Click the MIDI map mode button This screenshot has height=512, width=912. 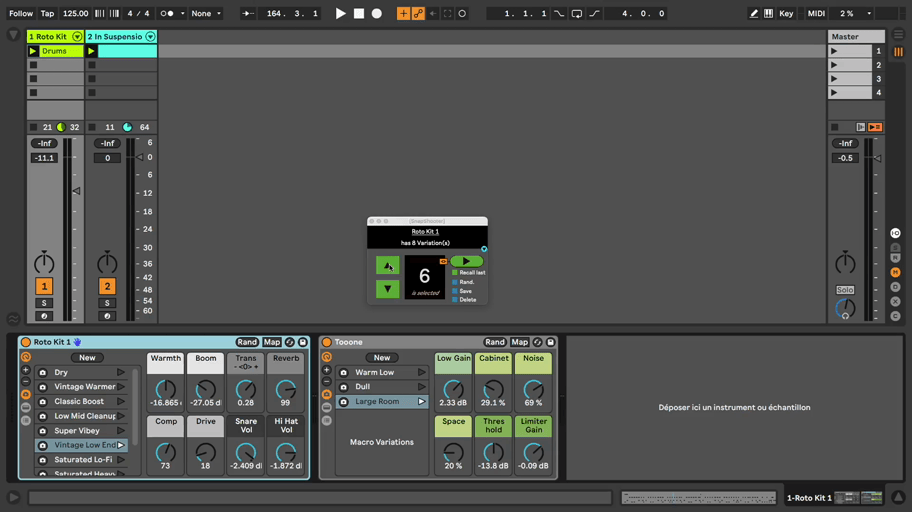[x=816, y=14]
